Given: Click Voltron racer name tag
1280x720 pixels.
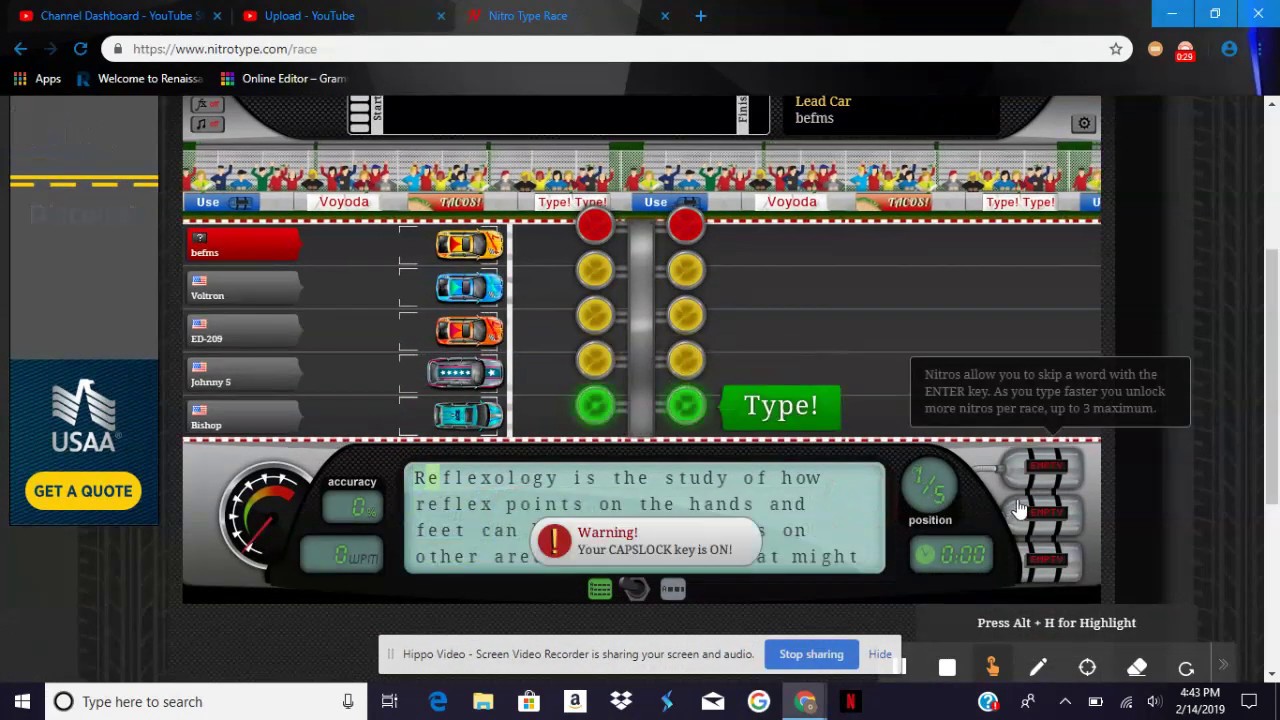Looking at the screenshot, I should click(x=244, y=288).
